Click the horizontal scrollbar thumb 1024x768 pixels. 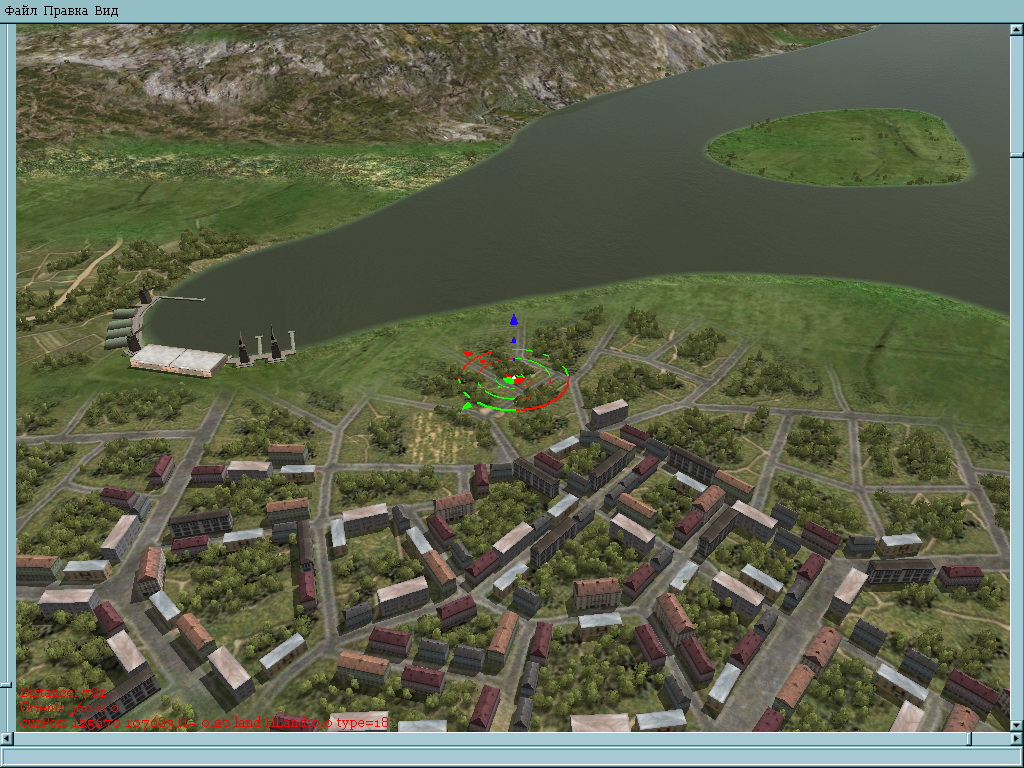tap(969, 739)
